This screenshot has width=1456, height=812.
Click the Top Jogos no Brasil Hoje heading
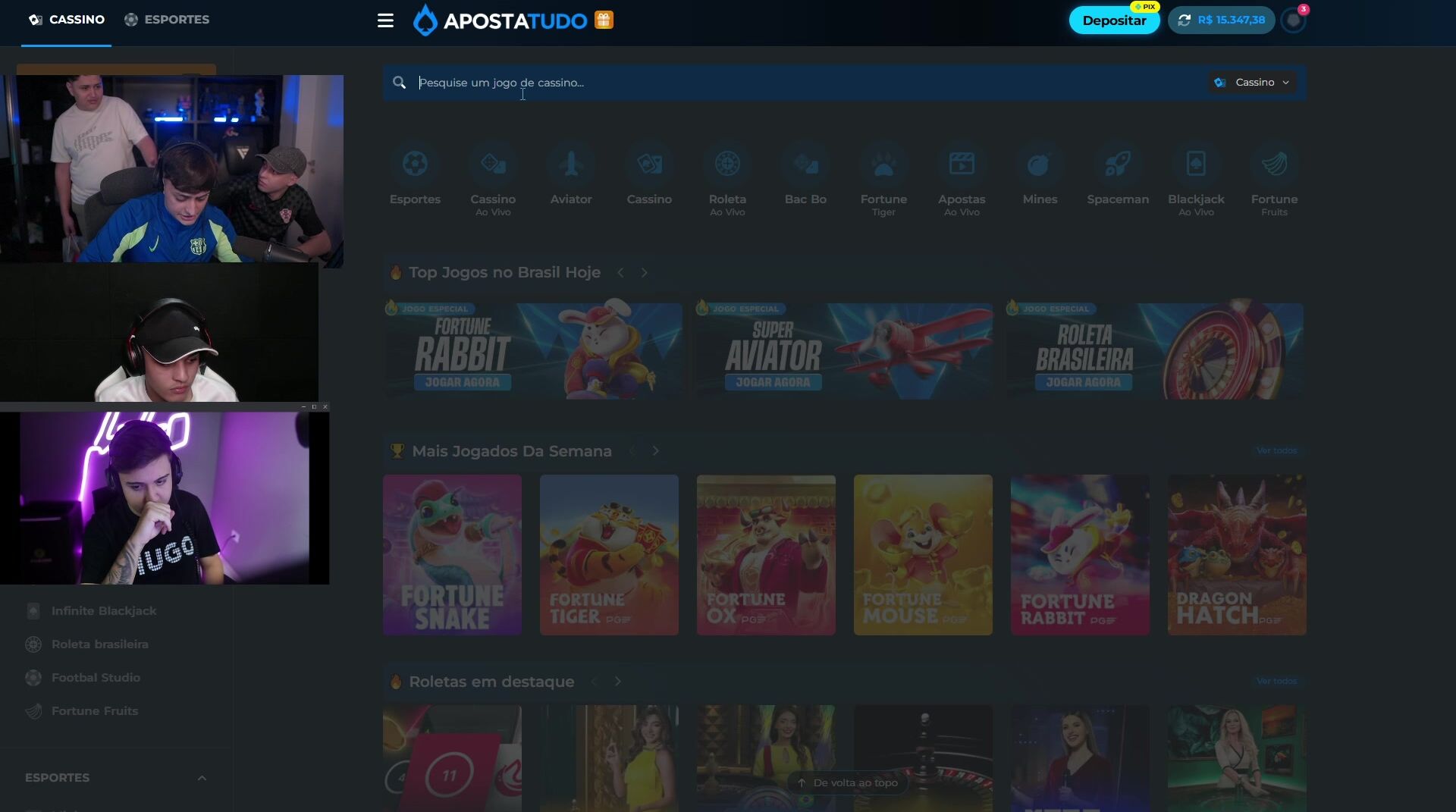504,272
